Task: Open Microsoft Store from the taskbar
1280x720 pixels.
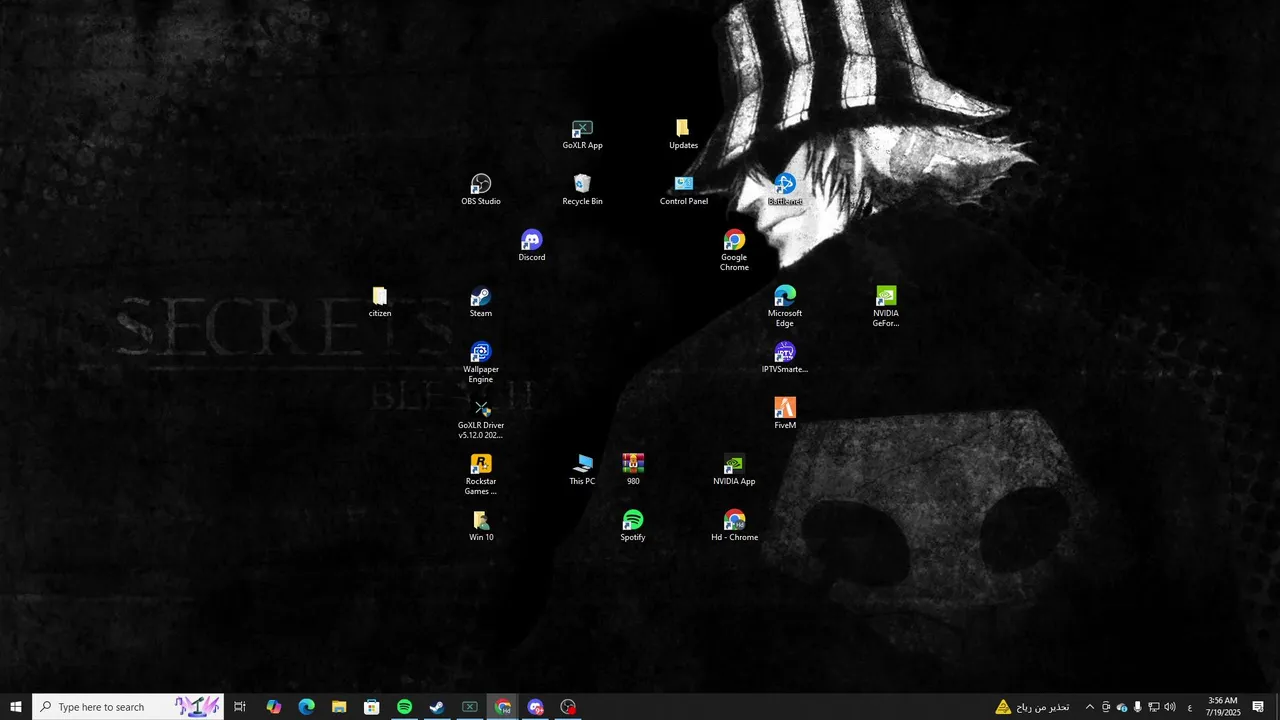Action: (x=372, y=707)
